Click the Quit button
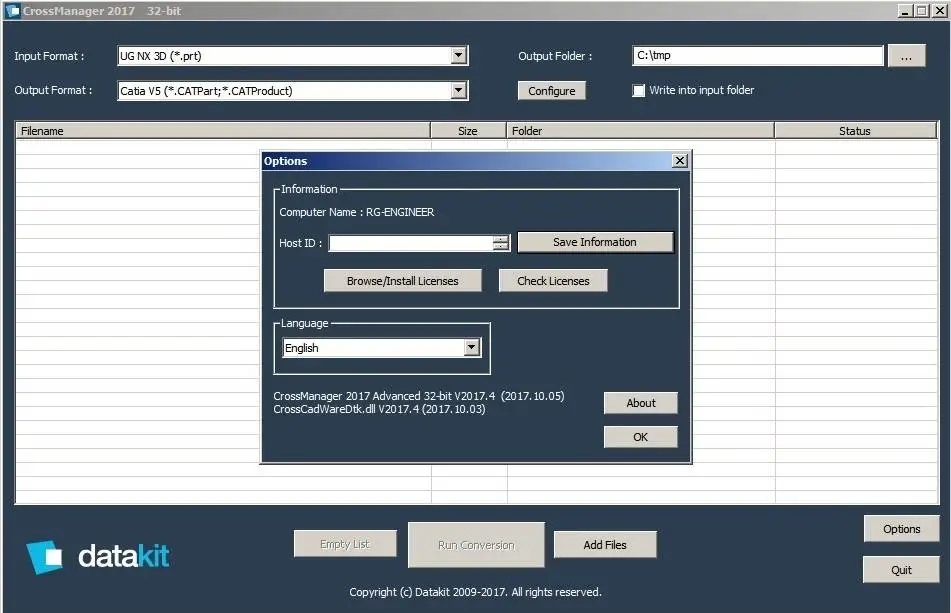This screenshot has width=951, height=613. tap(901, 569)
